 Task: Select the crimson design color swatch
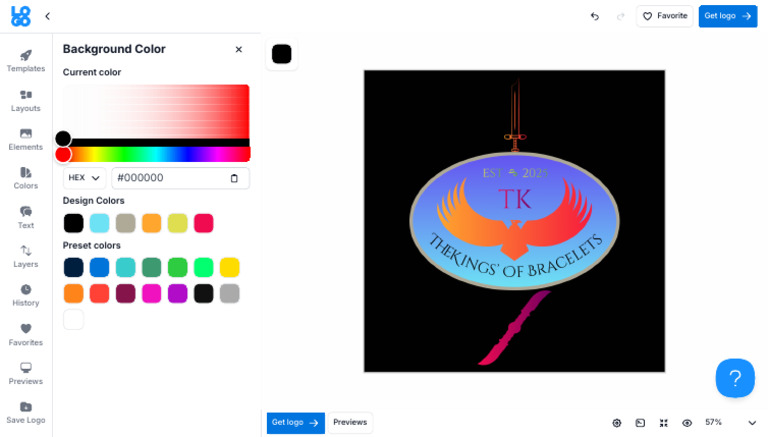(203, 223)
